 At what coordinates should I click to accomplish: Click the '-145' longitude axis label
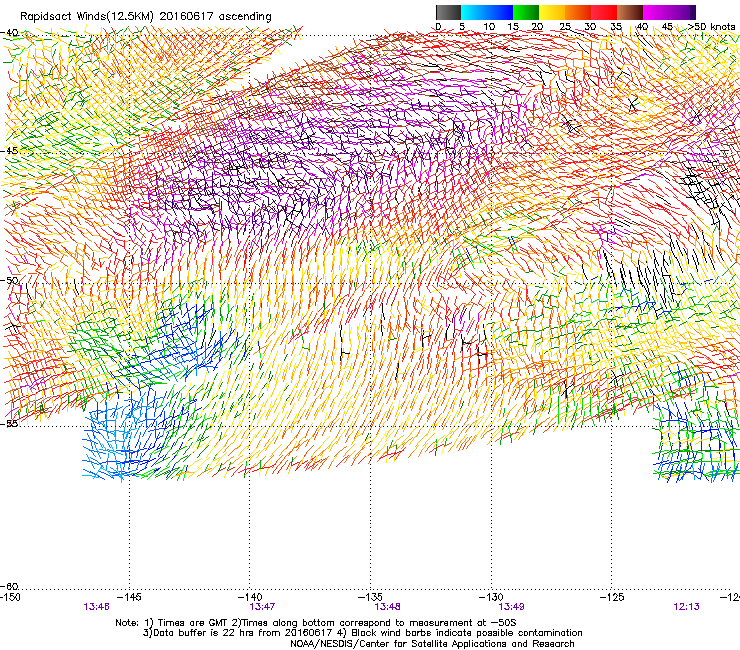tap(129, 597)
